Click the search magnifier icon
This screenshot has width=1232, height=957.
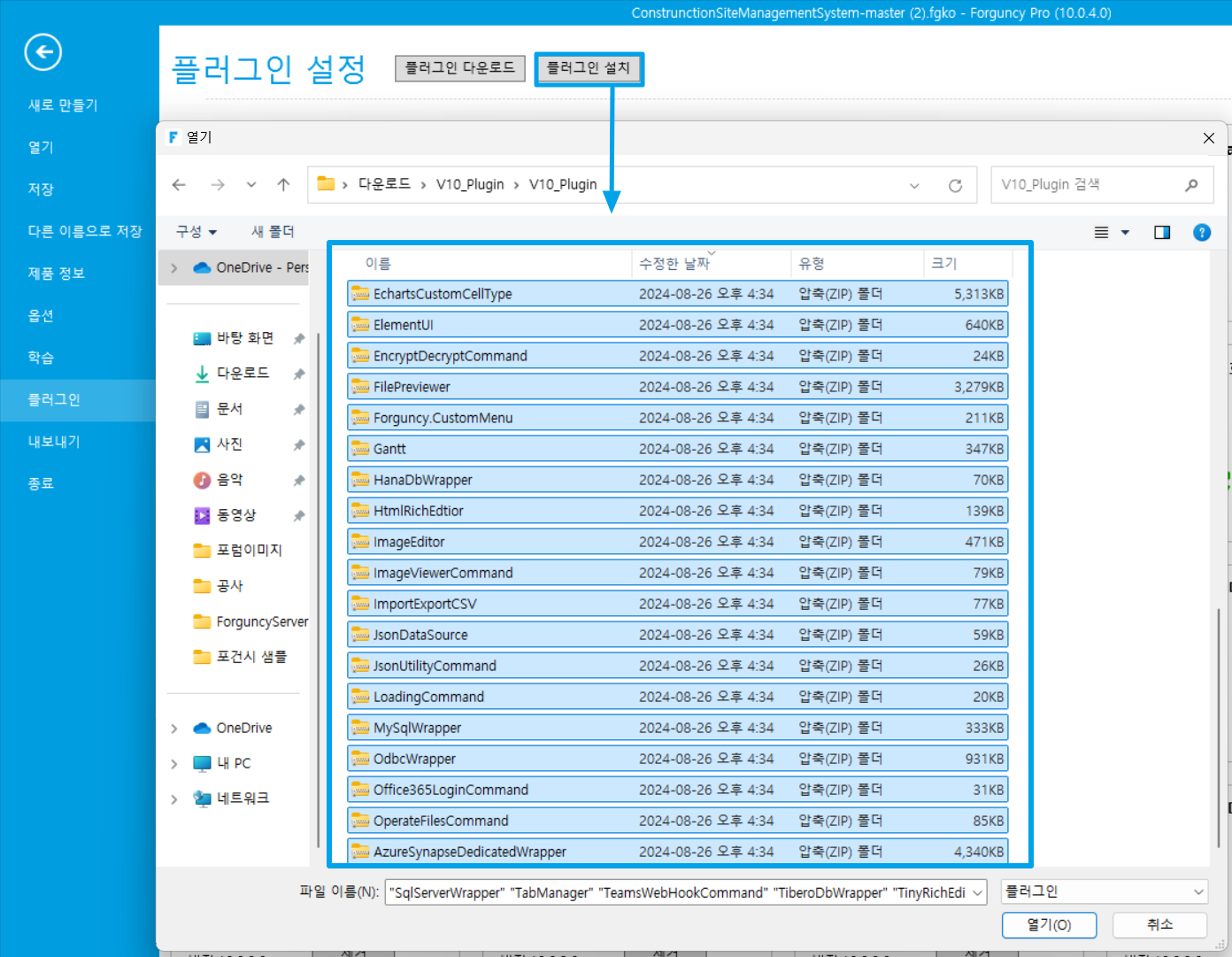(x=1191, y=185)
